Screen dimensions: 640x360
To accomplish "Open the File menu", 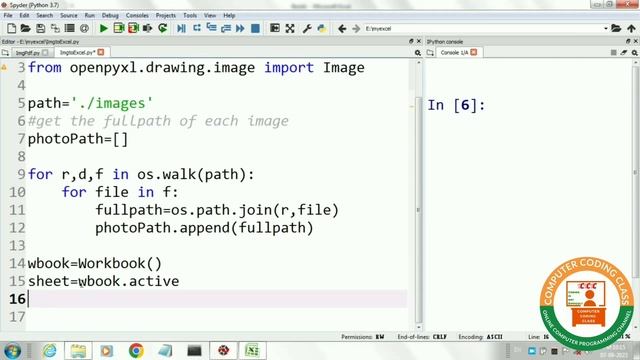I will tap(8, 16).
